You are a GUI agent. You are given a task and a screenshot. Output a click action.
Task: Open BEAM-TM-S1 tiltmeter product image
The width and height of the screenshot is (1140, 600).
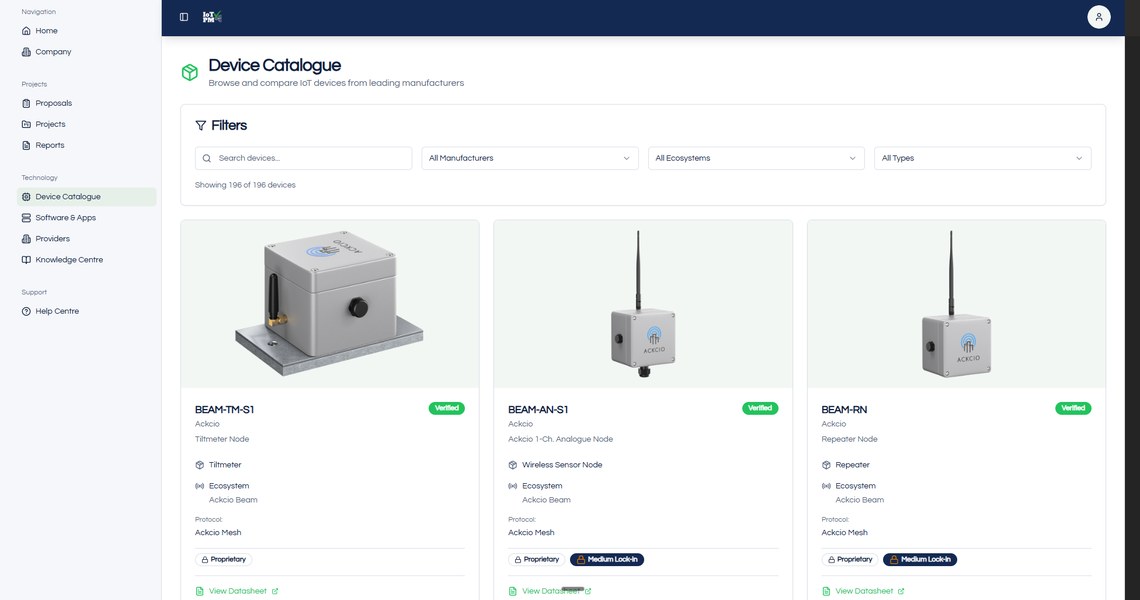330,304
